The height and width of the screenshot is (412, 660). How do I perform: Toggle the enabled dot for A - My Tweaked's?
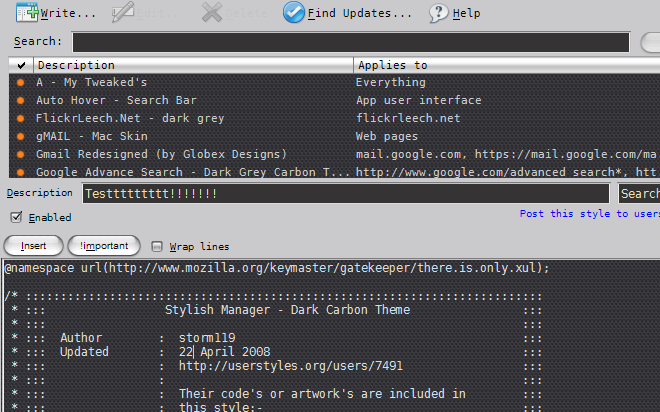(20, 82)
